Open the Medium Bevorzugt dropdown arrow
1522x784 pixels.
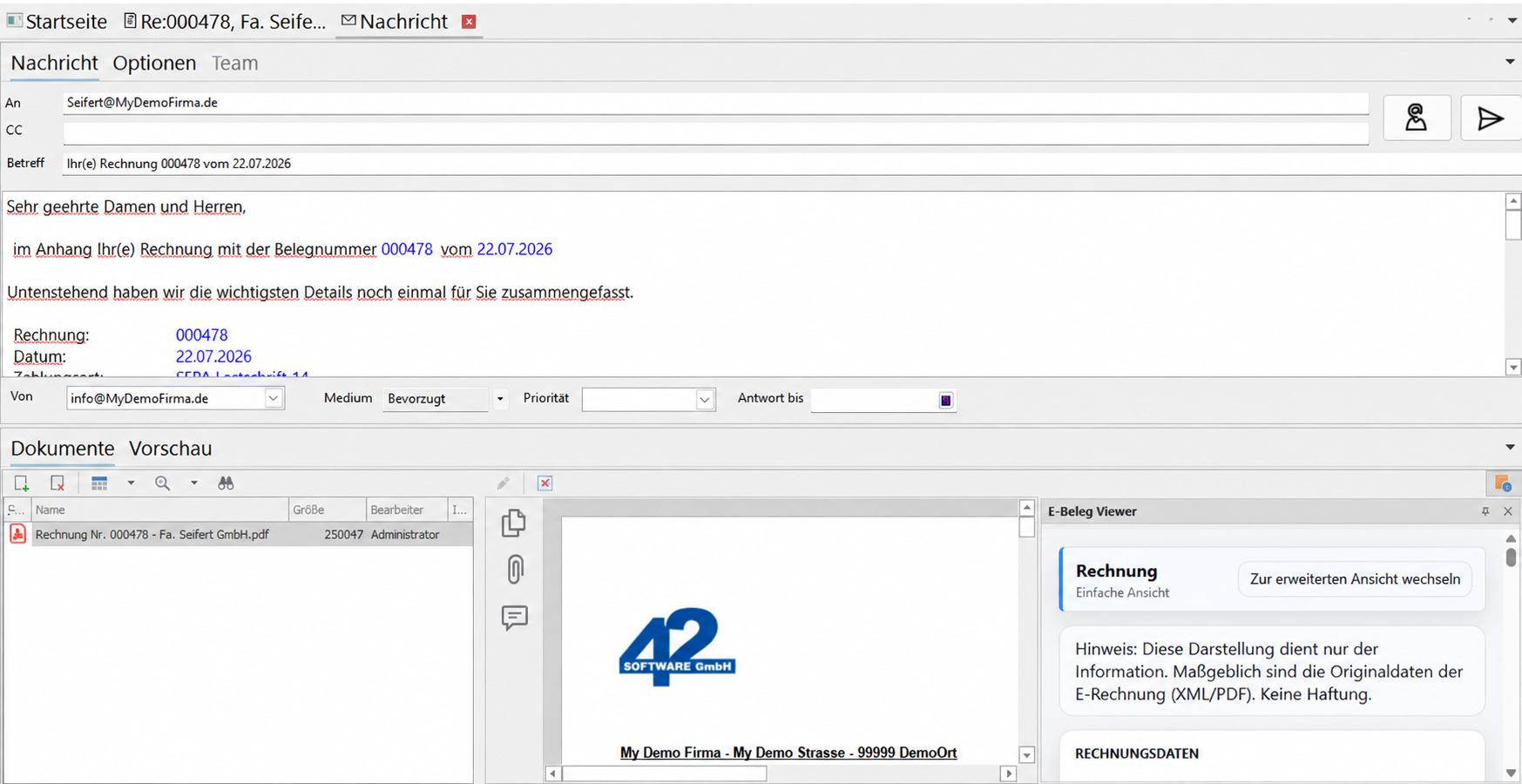click(x=500, y=399)
